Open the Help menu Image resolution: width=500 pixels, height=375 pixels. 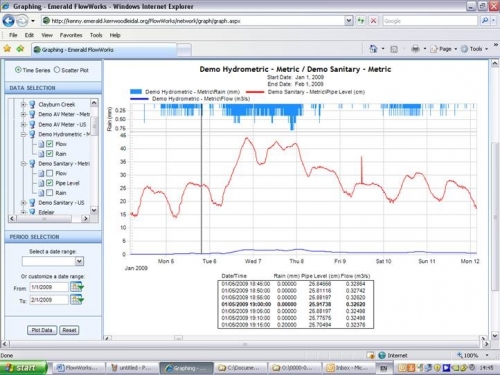pos(115,35)
